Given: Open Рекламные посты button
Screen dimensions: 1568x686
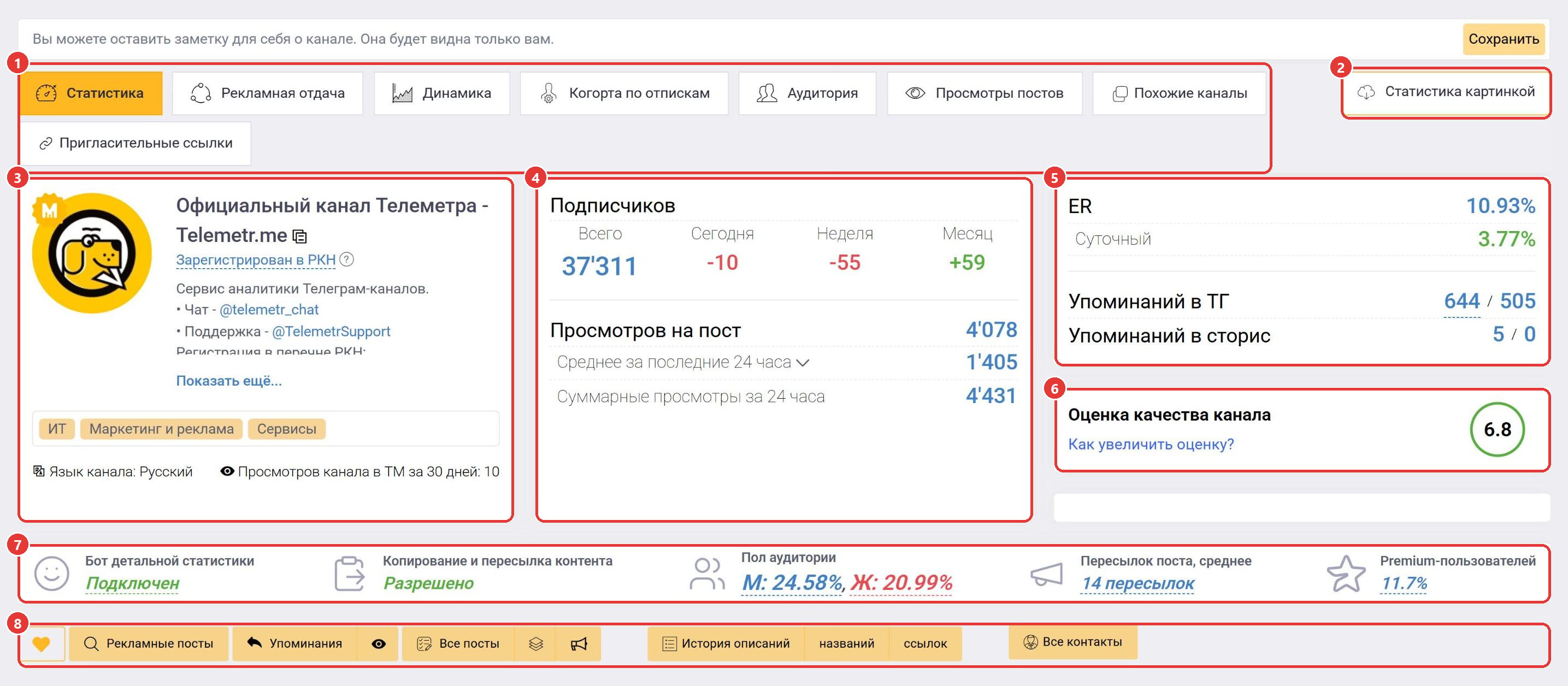Looking at the screenshot, I should pos(149,643).
